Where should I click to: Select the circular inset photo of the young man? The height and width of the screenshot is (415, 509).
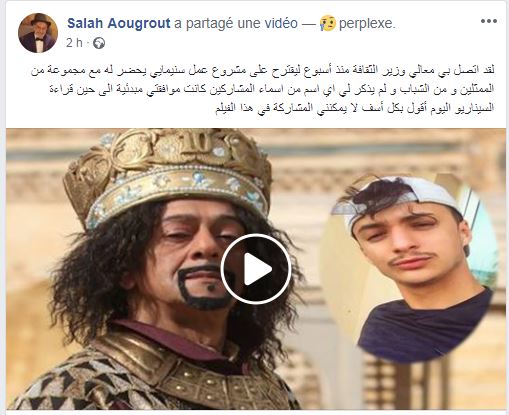click(409, 268)
